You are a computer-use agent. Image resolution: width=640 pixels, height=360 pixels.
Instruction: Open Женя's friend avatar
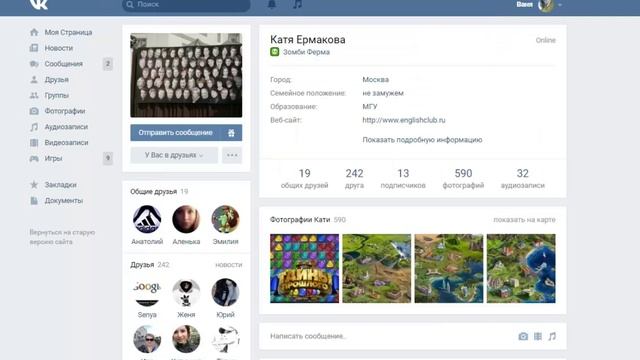coord(186,292)
